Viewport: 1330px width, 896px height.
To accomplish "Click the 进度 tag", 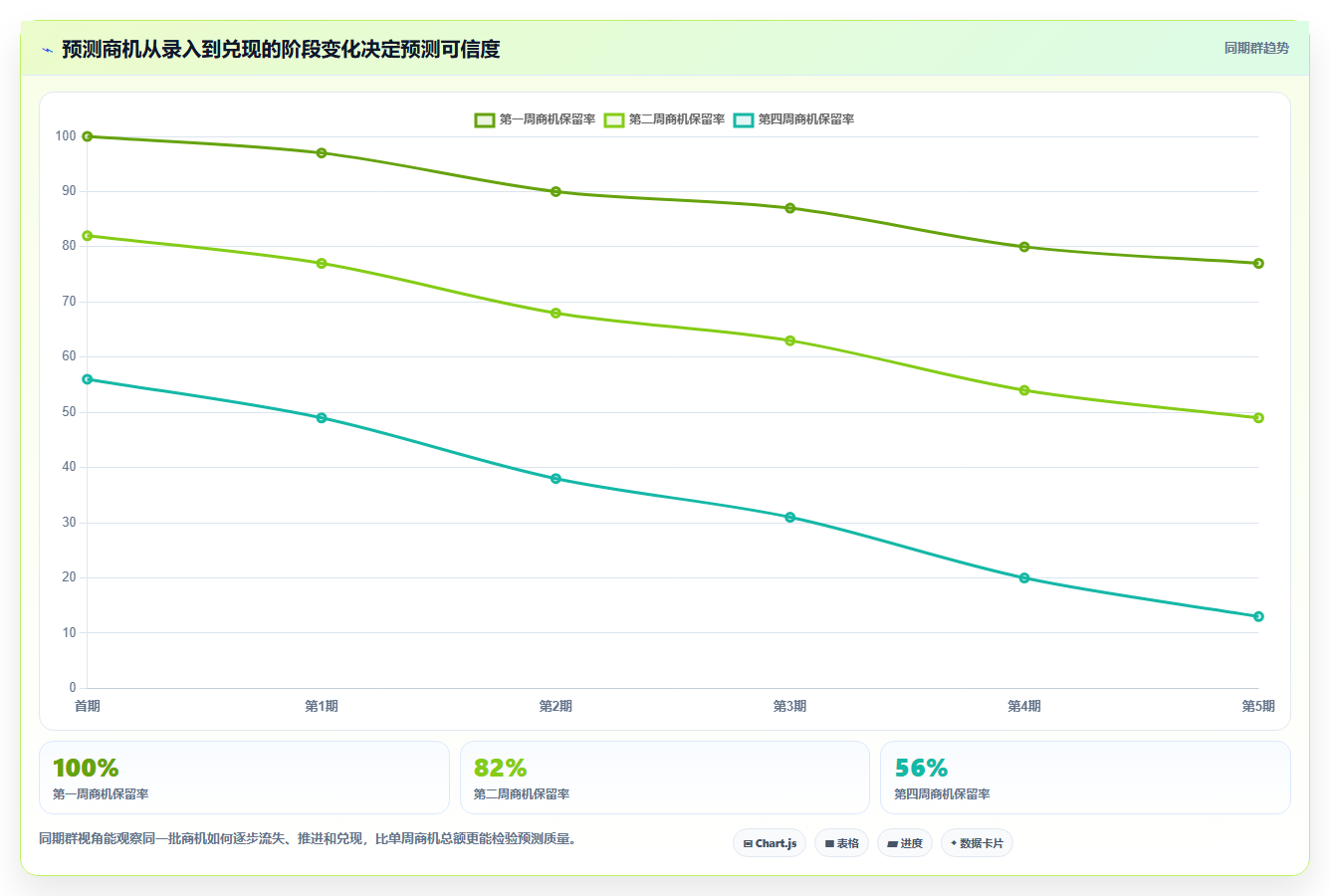I will (x=905, y=843).
